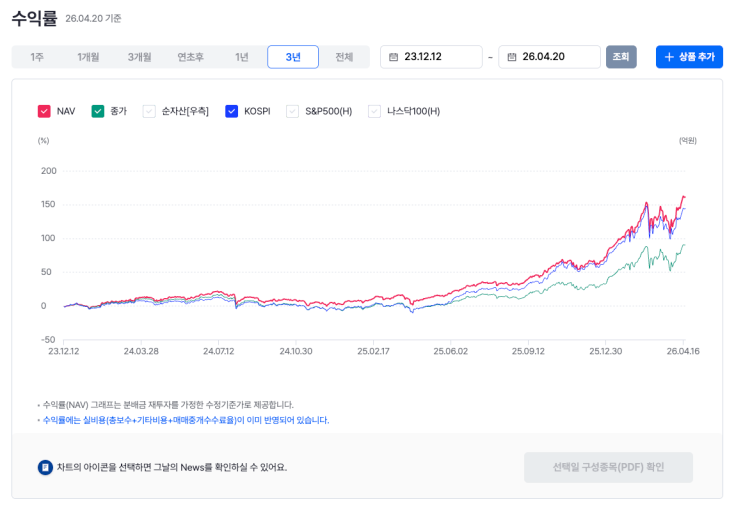Open the start date field 23.12.12
743x511 pixels.
pyautogui.click(x=431, y=57)
